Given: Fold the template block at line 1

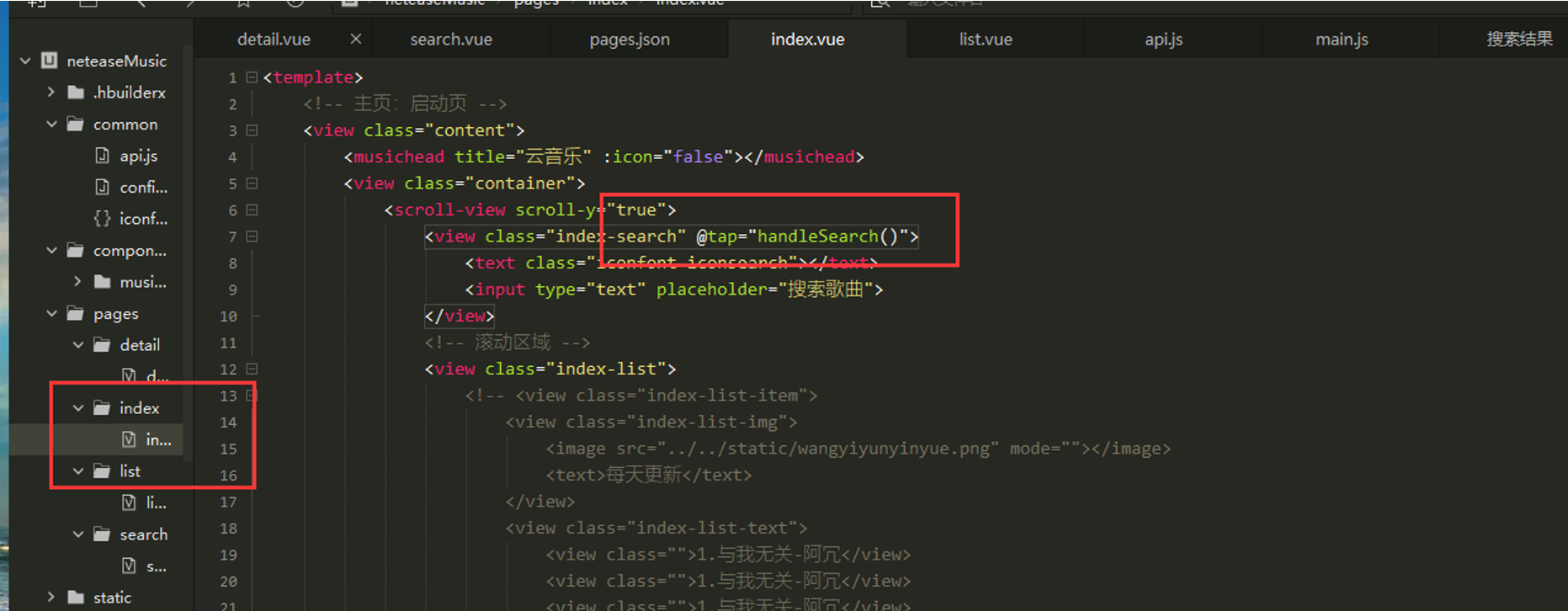Looking at the screenshot, I should tap(252, 77).
